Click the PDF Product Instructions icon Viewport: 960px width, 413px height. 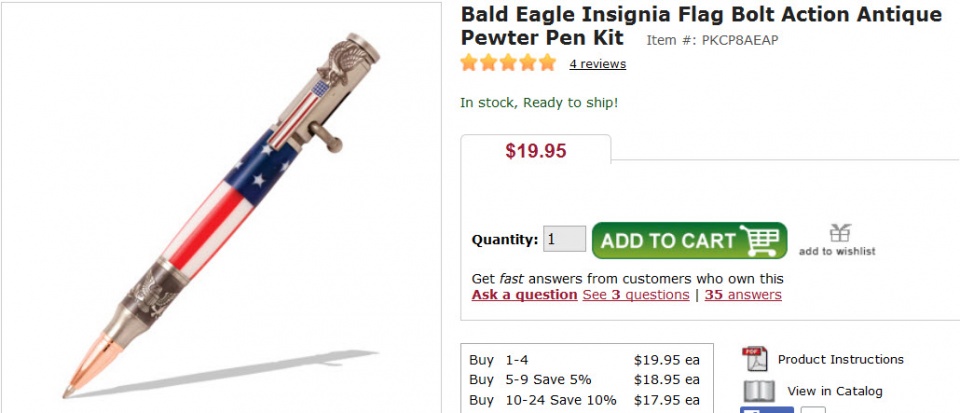[x=755, y=359]
